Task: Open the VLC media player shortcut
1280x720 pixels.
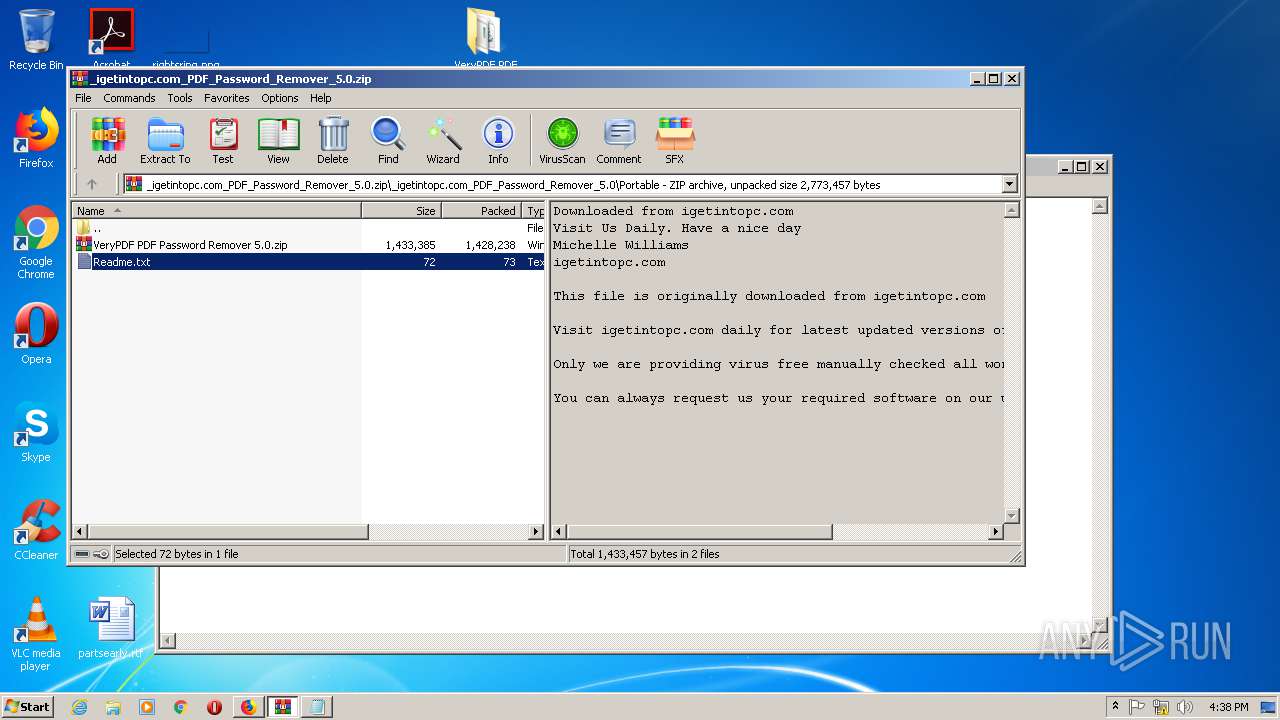Action: click(x=36, y=634)
